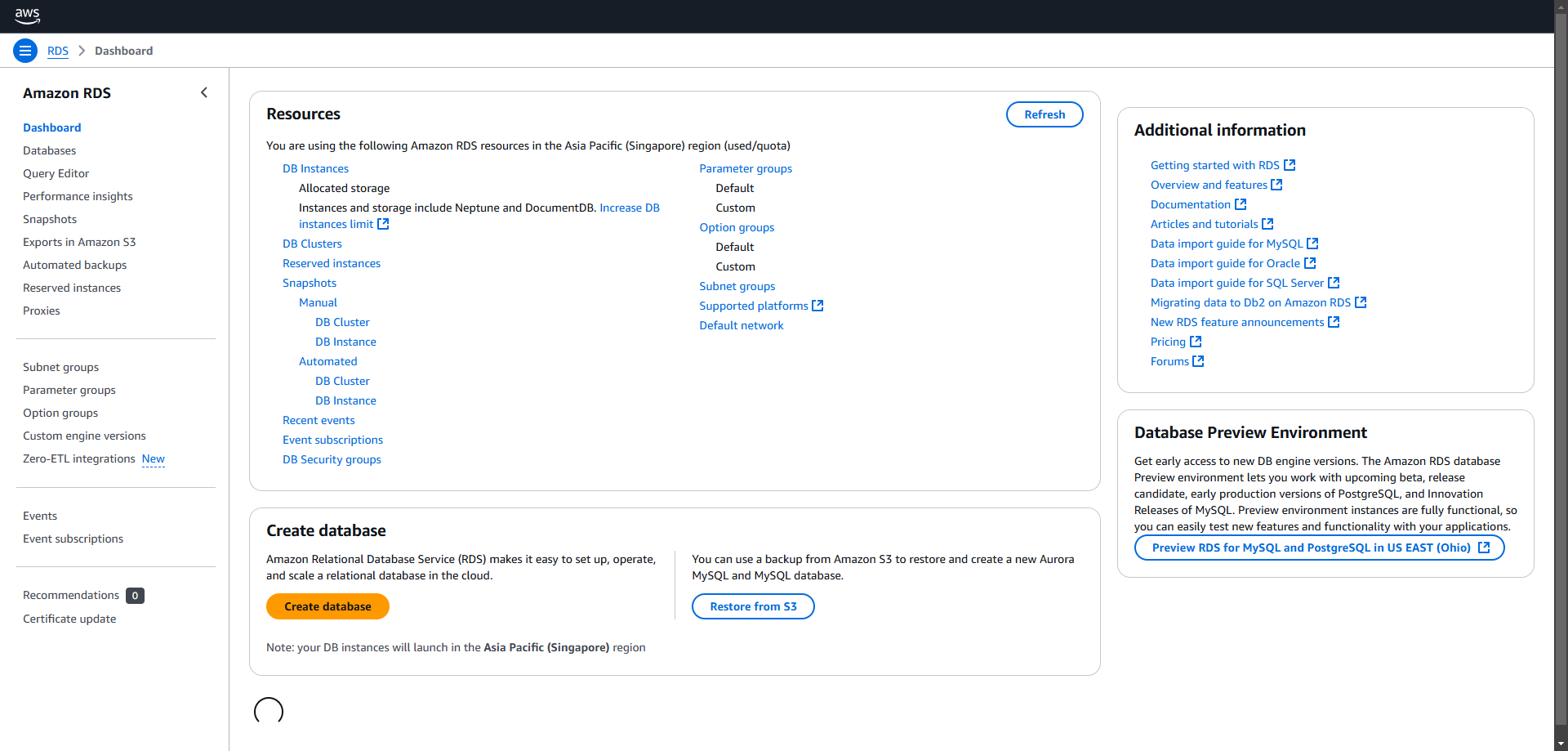The image size is (1568, 751).
Task: Open Proxies in the sidebar
Action: 42,311
